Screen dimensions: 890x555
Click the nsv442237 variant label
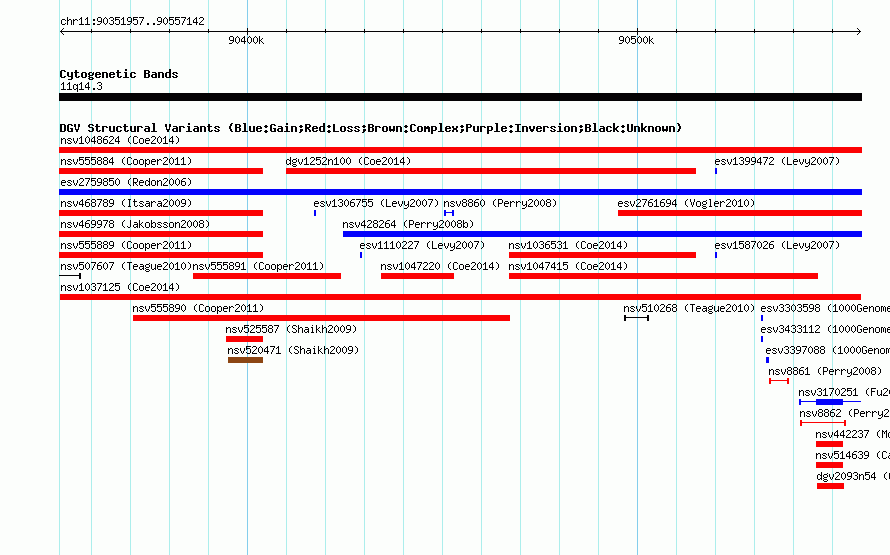(x=853, y=435)
